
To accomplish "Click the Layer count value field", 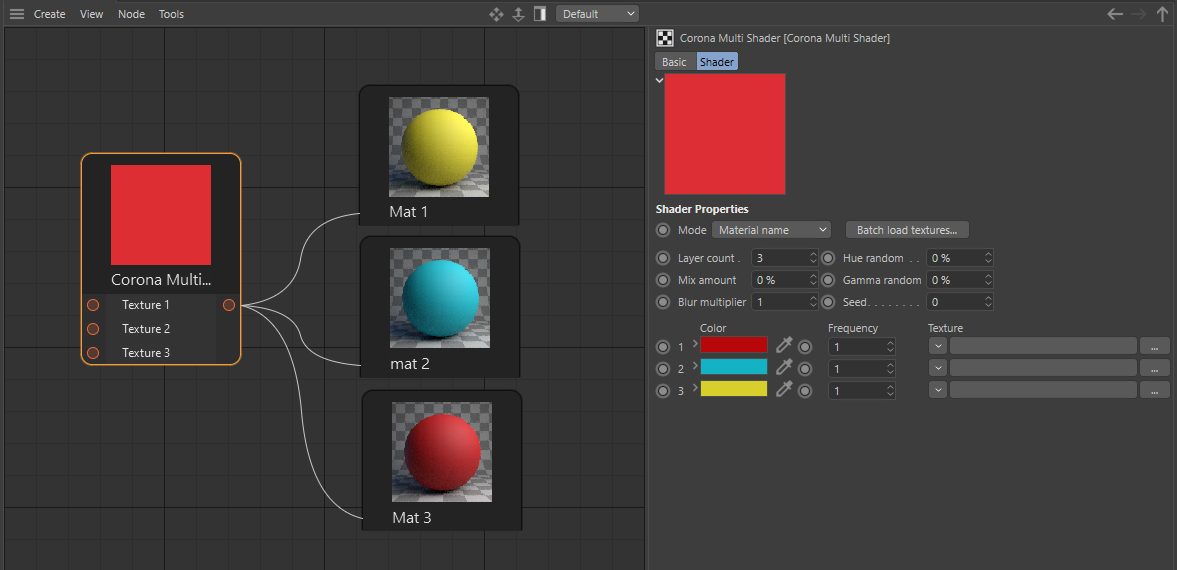I will click(x=785, y=258).
